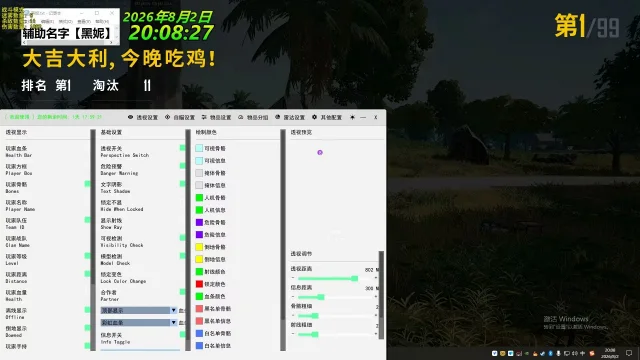Toggle the Partner switch
Image resolution: width=640 pixels, height=360 pixels.
tap(182, 292)
